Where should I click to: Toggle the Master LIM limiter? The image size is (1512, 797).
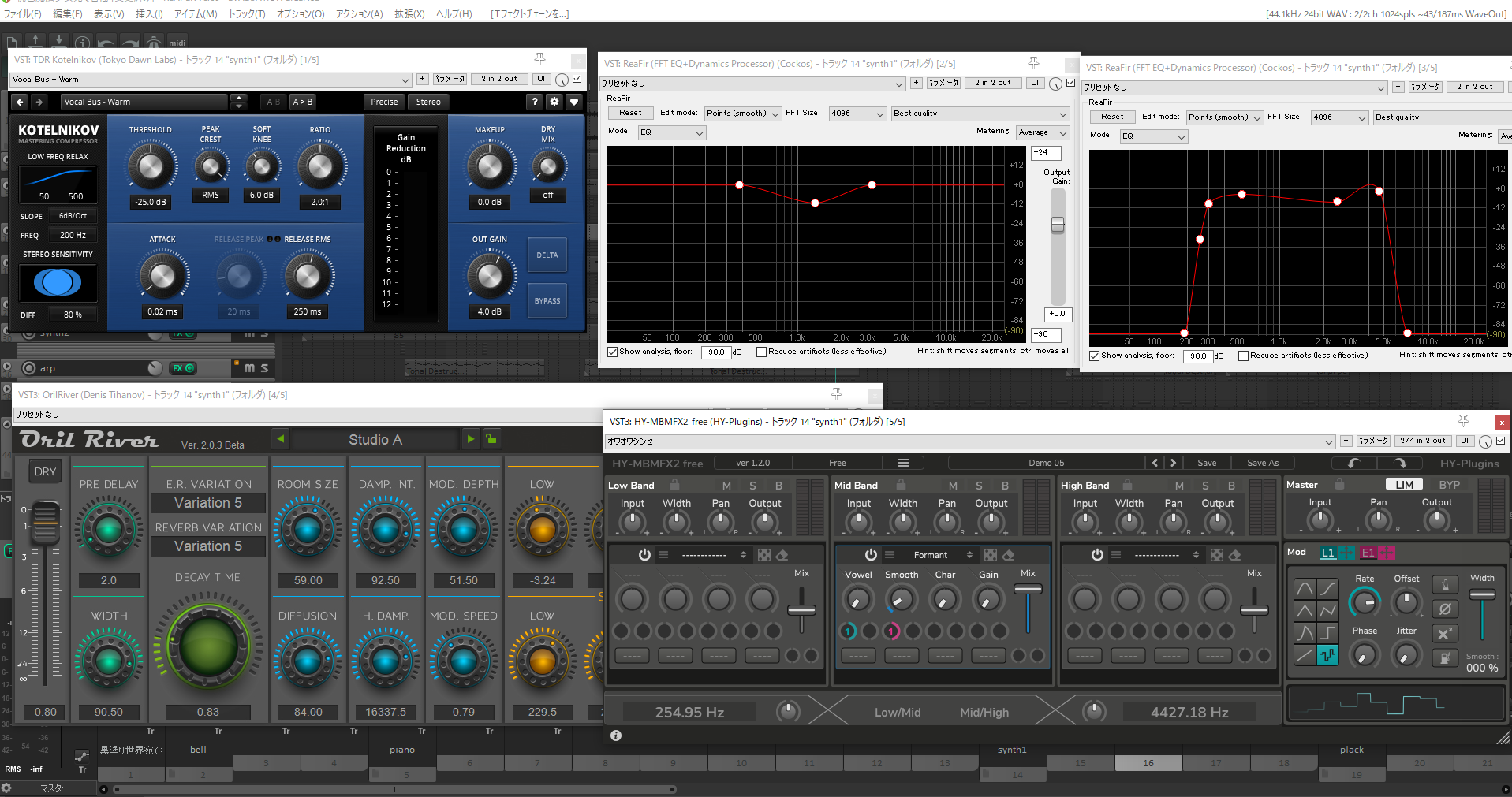(1404, 485)
